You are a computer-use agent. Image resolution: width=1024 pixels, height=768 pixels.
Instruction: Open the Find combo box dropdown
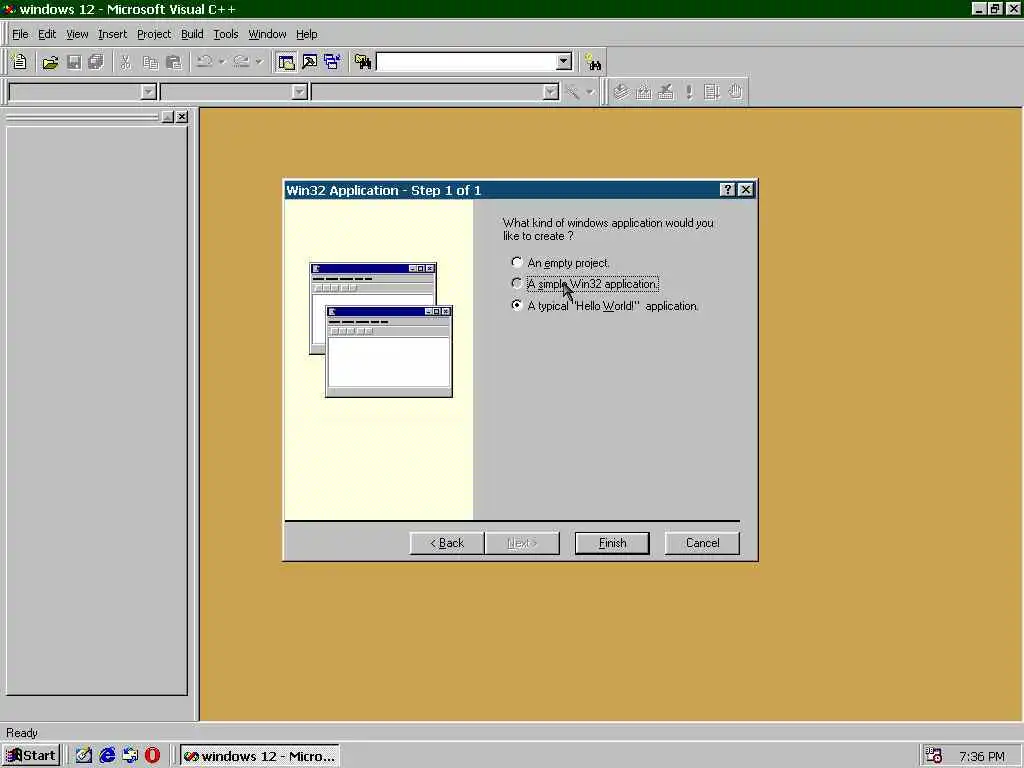564,62
